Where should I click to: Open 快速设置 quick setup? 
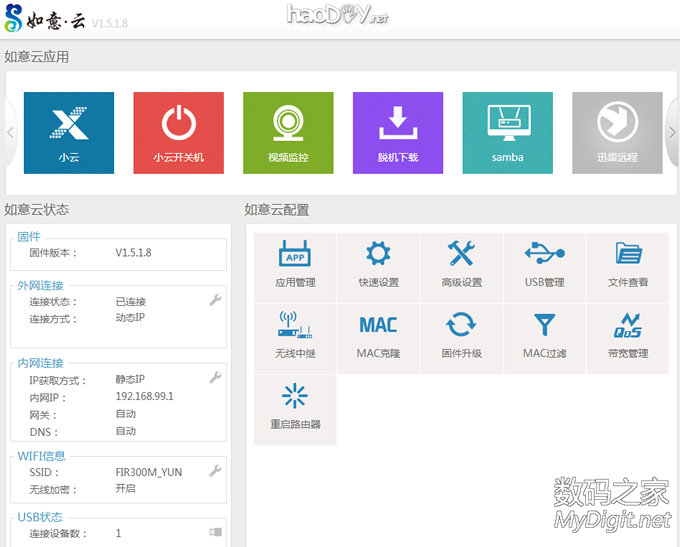click(378, 267)
